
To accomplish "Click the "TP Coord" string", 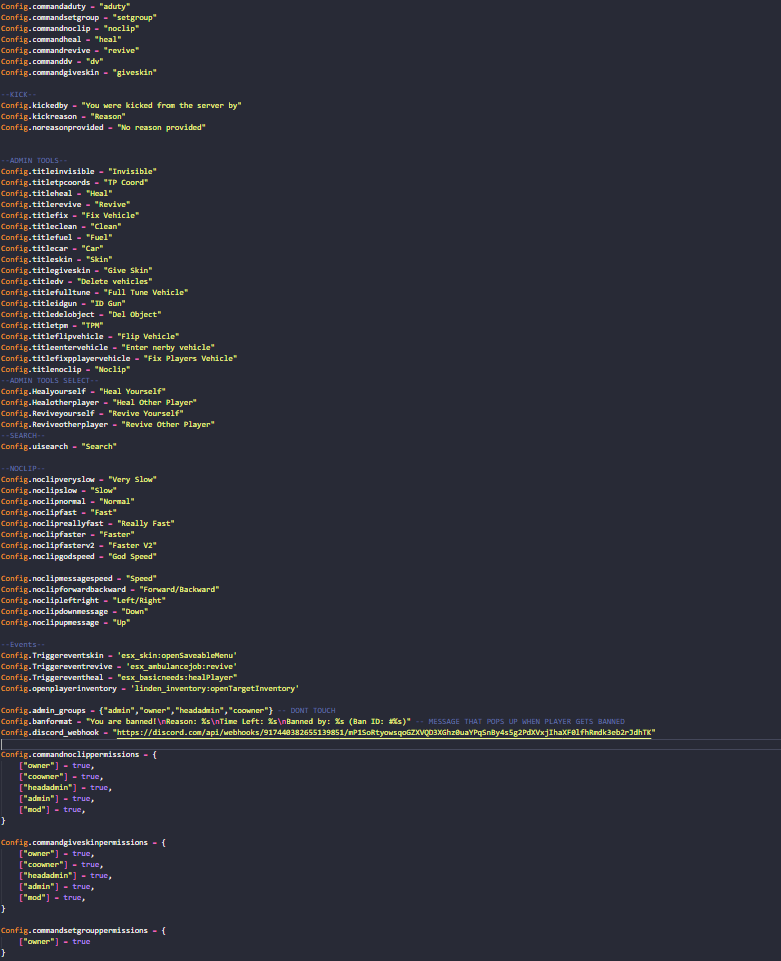I will click(x=126, y=183).
